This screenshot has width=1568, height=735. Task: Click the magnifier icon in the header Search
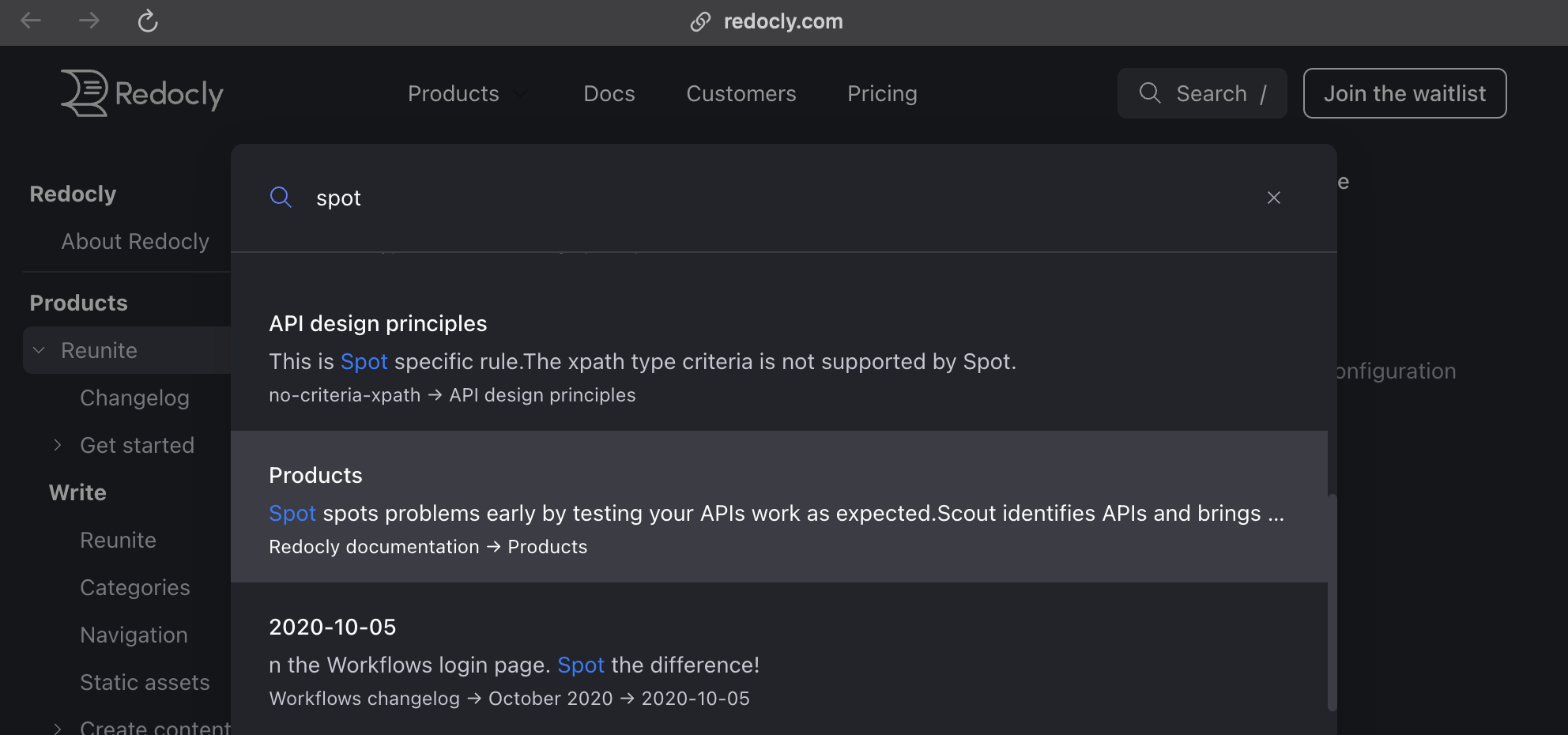coord(1150,93)
